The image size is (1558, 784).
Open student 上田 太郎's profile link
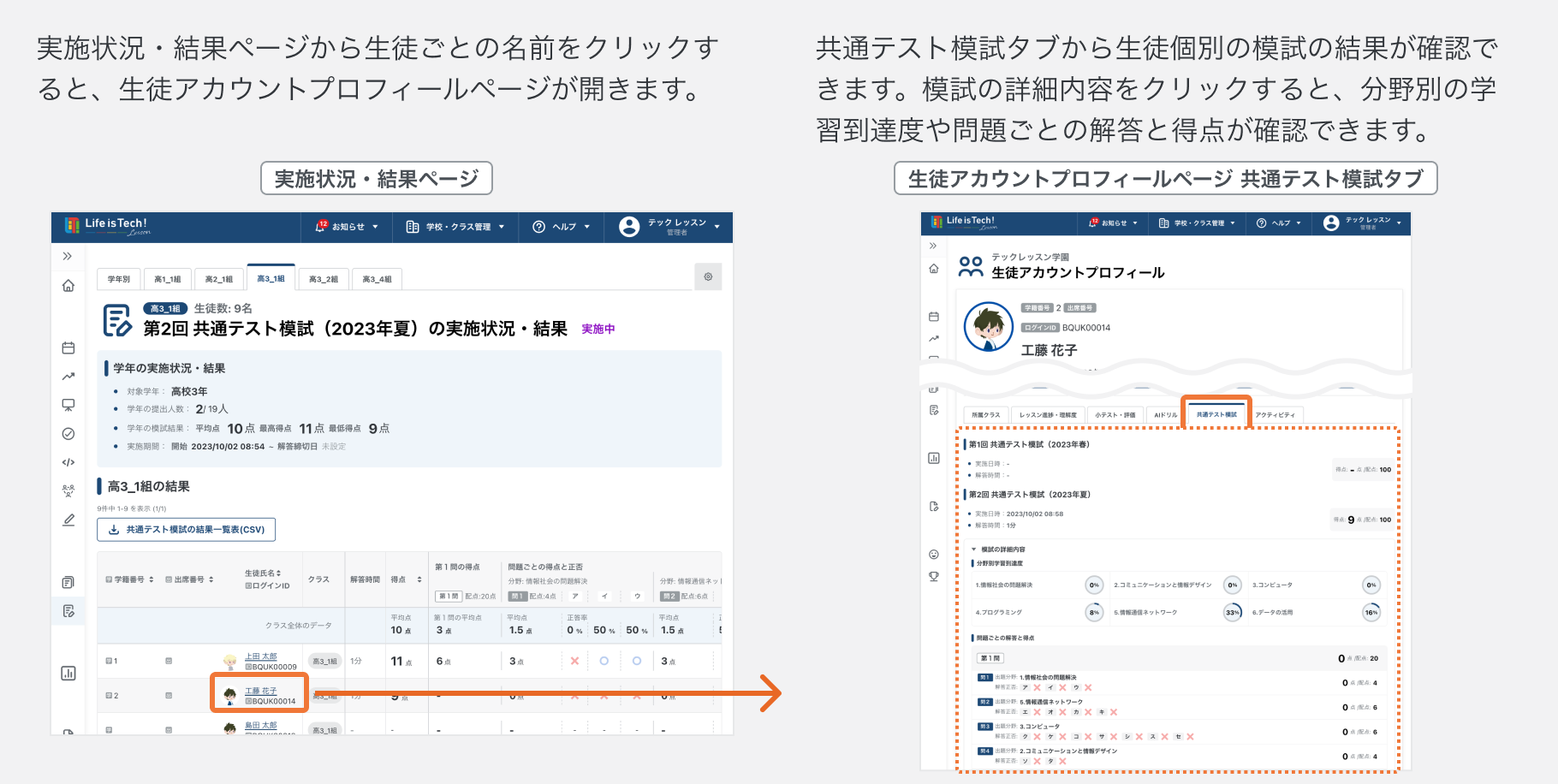point(260,656)
